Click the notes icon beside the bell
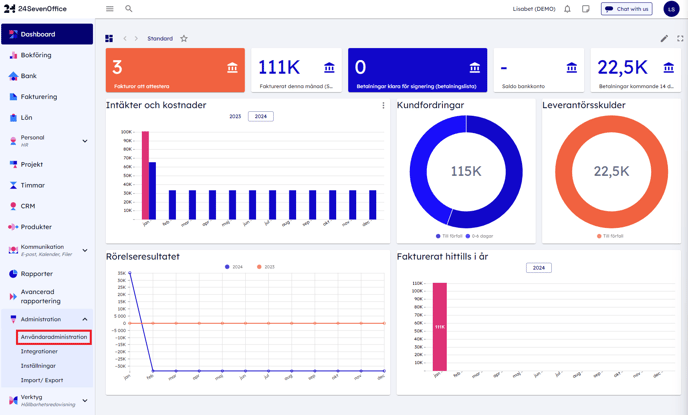 (586, 9)
